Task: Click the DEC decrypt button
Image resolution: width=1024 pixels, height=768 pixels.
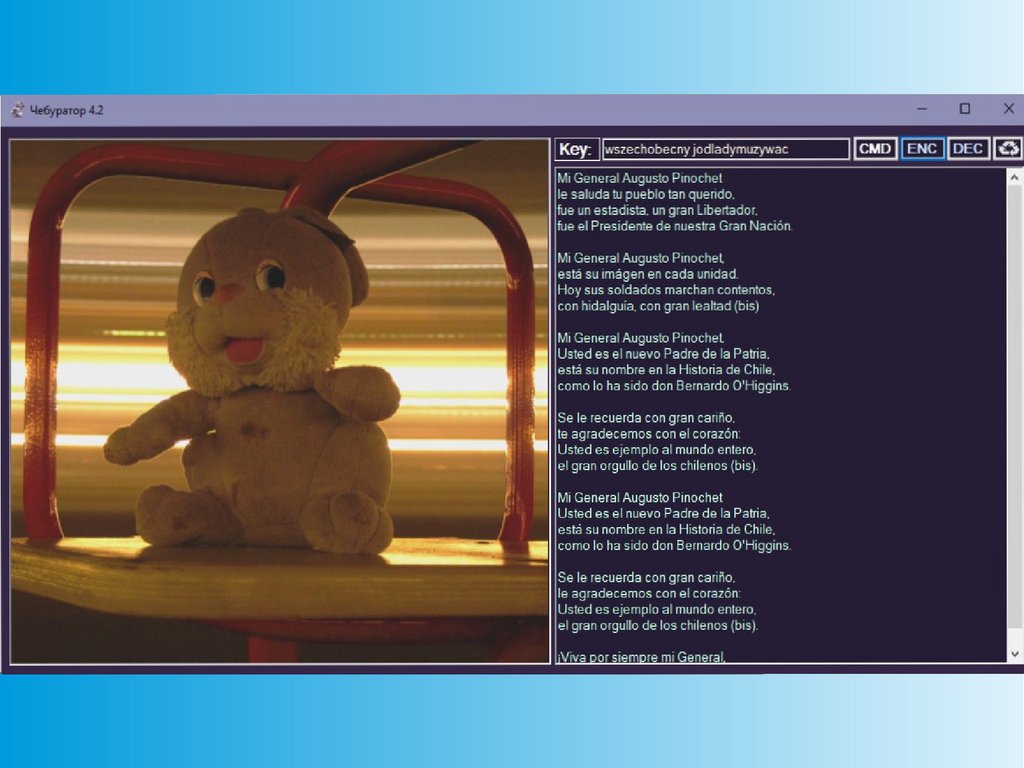Action: pyautogui.click(x=967, y=148)
